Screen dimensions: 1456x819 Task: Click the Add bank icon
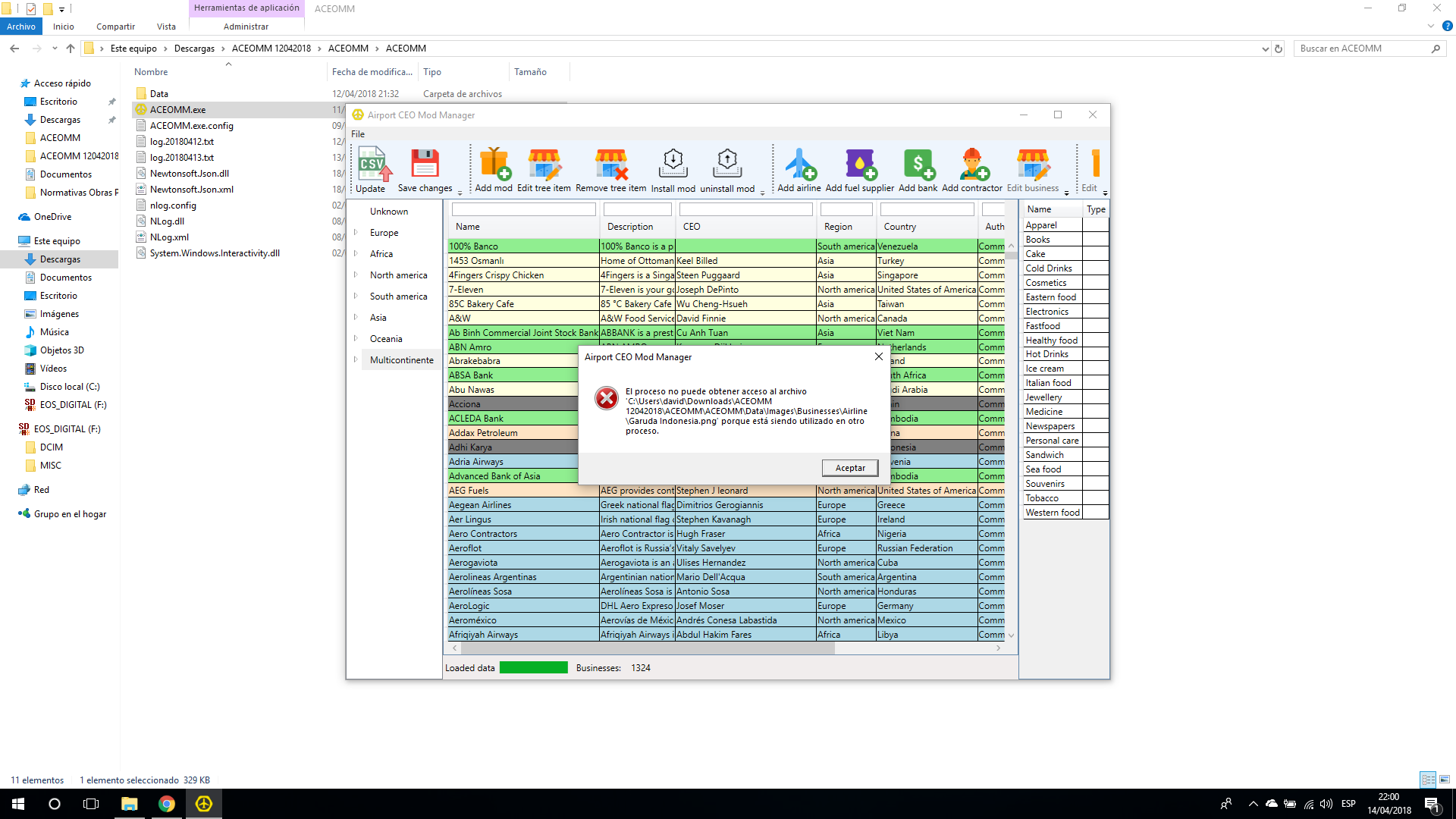coord(918,163)
